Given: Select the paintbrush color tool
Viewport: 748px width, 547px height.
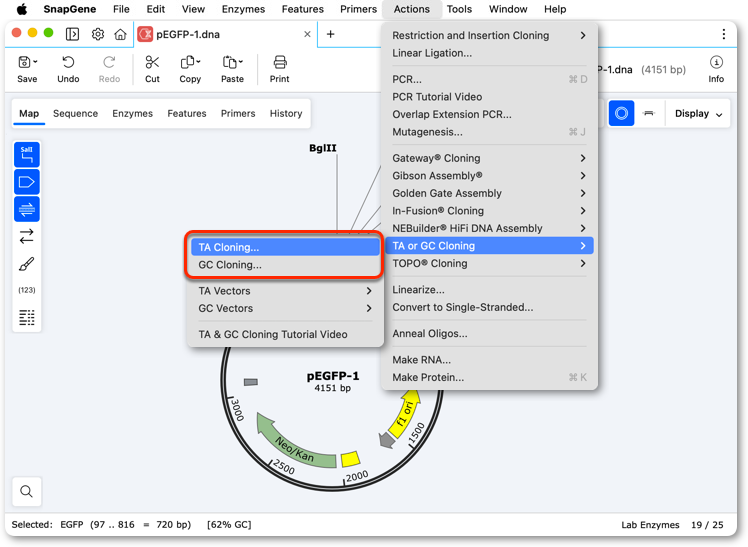Looking at the screenshot, I should (x=27, y=264).
